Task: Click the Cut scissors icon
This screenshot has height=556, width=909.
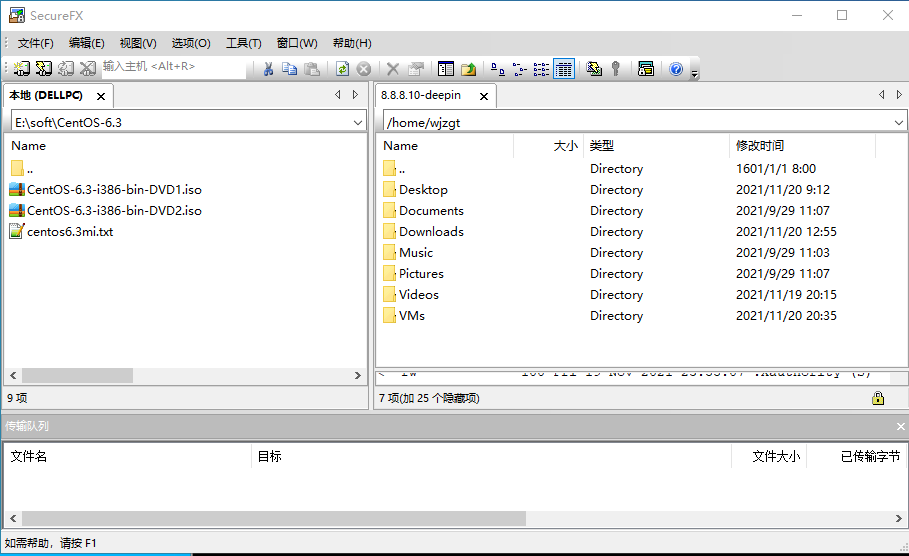Action: tap(268, 69)
